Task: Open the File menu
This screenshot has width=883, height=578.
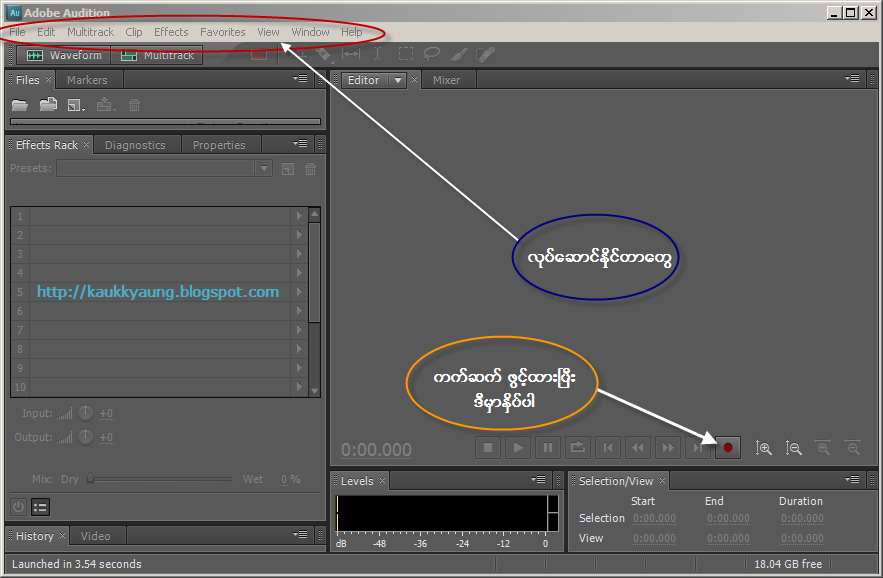Action: 17,32
